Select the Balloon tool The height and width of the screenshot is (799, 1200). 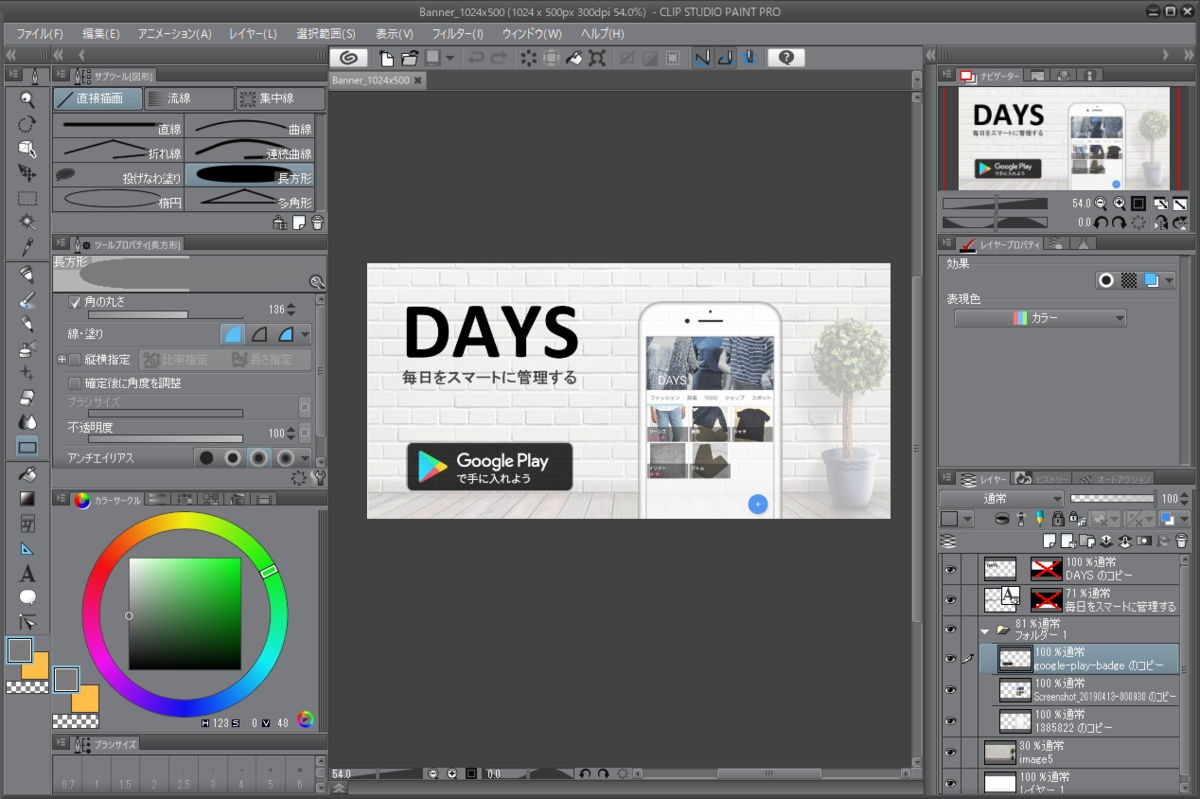(x=27, y=598)
